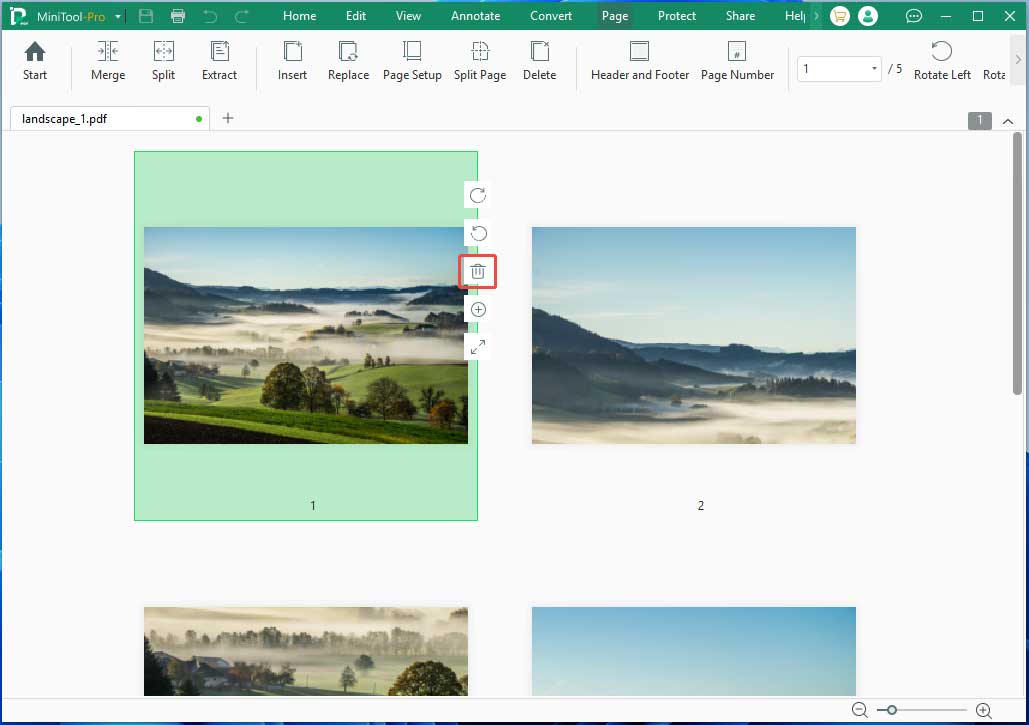The image size is (1029, 725).
Task: Add a new tab with plus button
Action: click(x=228, y=118)
